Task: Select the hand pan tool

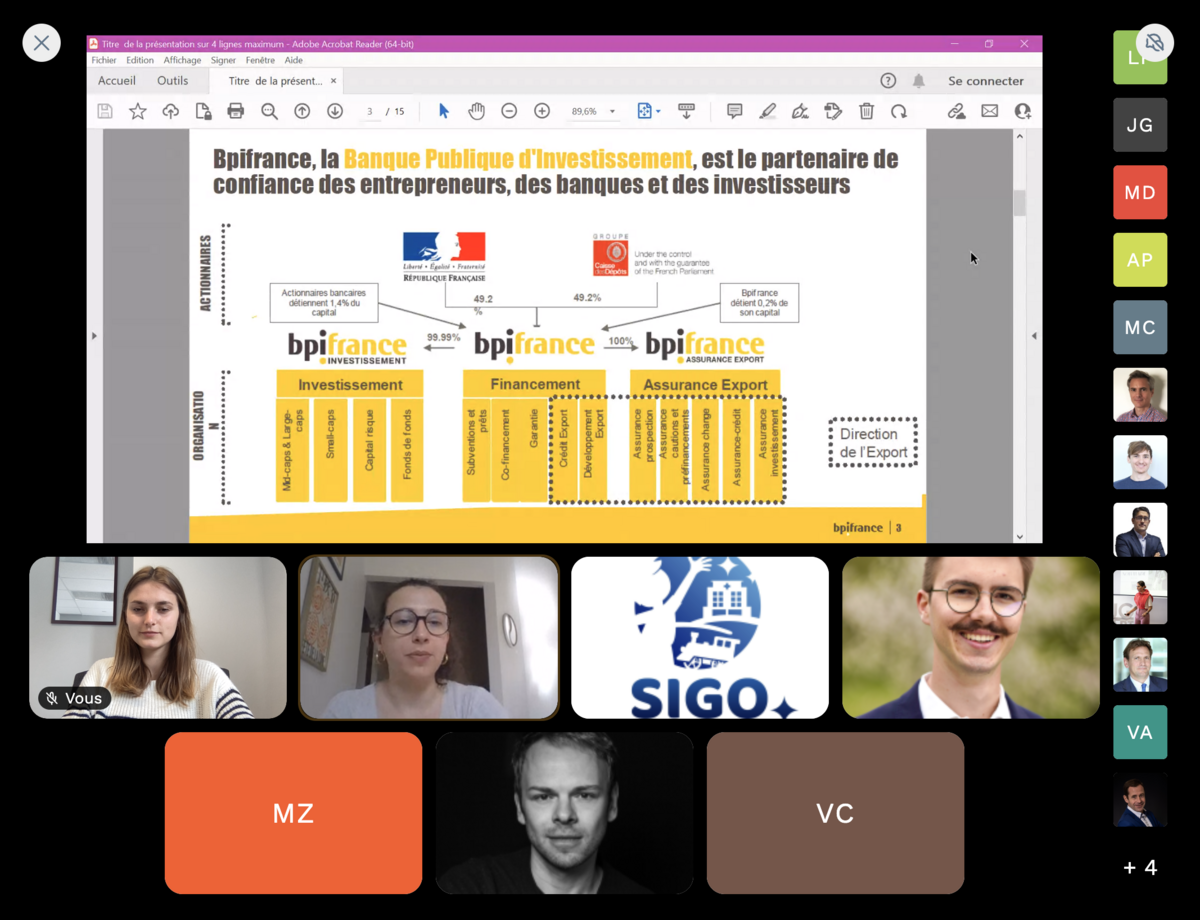Action: pos(476,111)
